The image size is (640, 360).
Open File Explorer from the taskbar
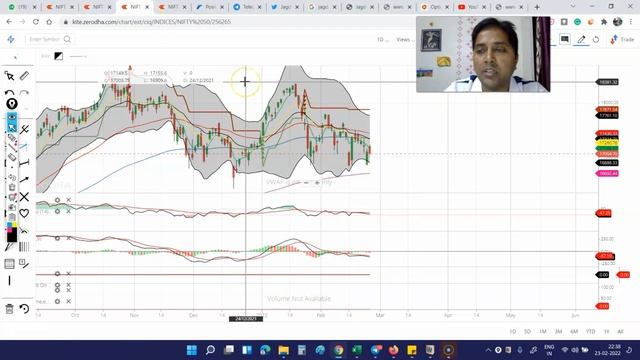tap(284, 350)
